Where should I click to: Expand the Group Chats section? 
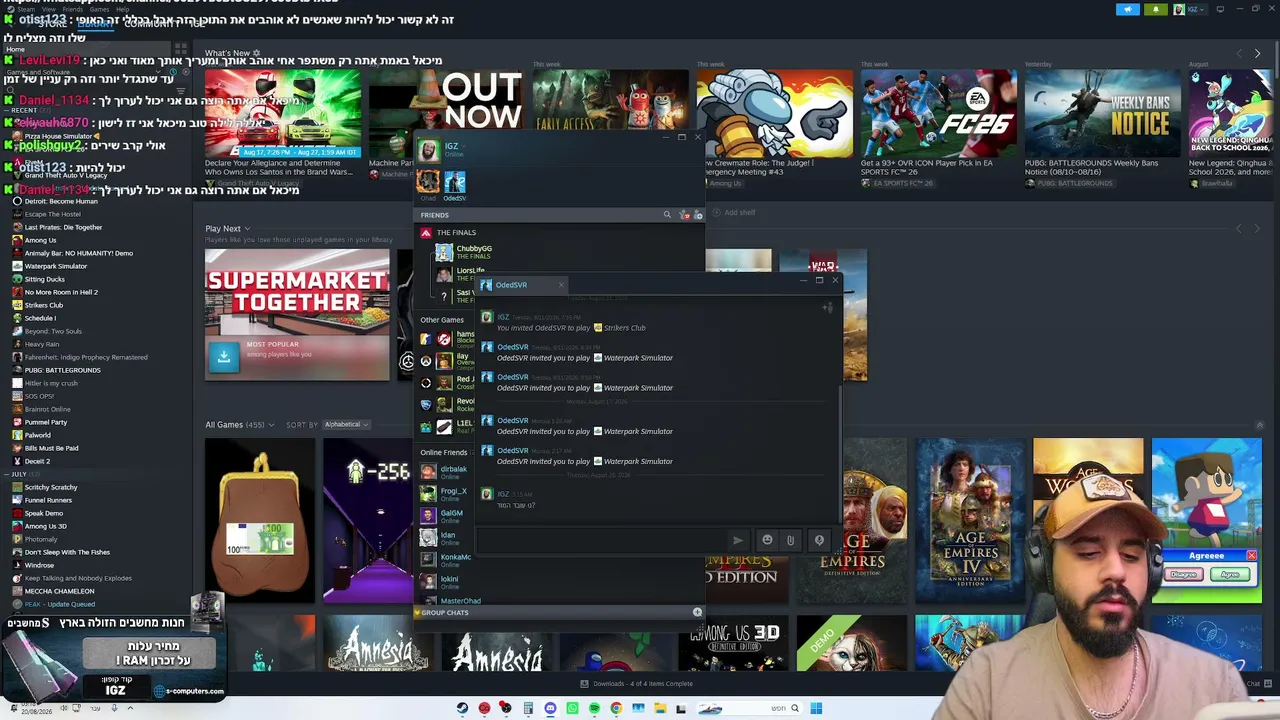(x=445, y=612)
